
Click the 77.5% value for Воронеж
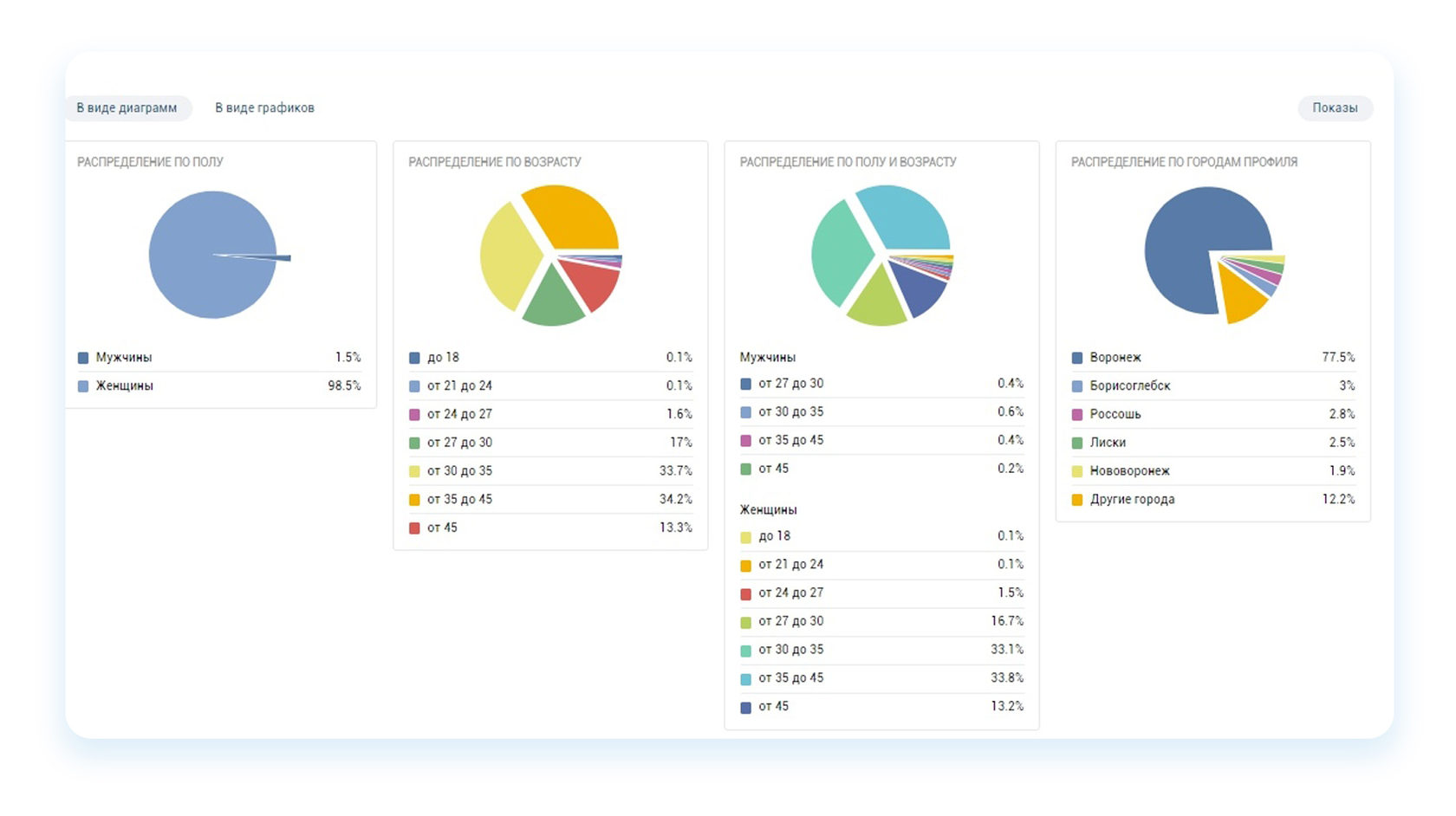point(1338,358)
